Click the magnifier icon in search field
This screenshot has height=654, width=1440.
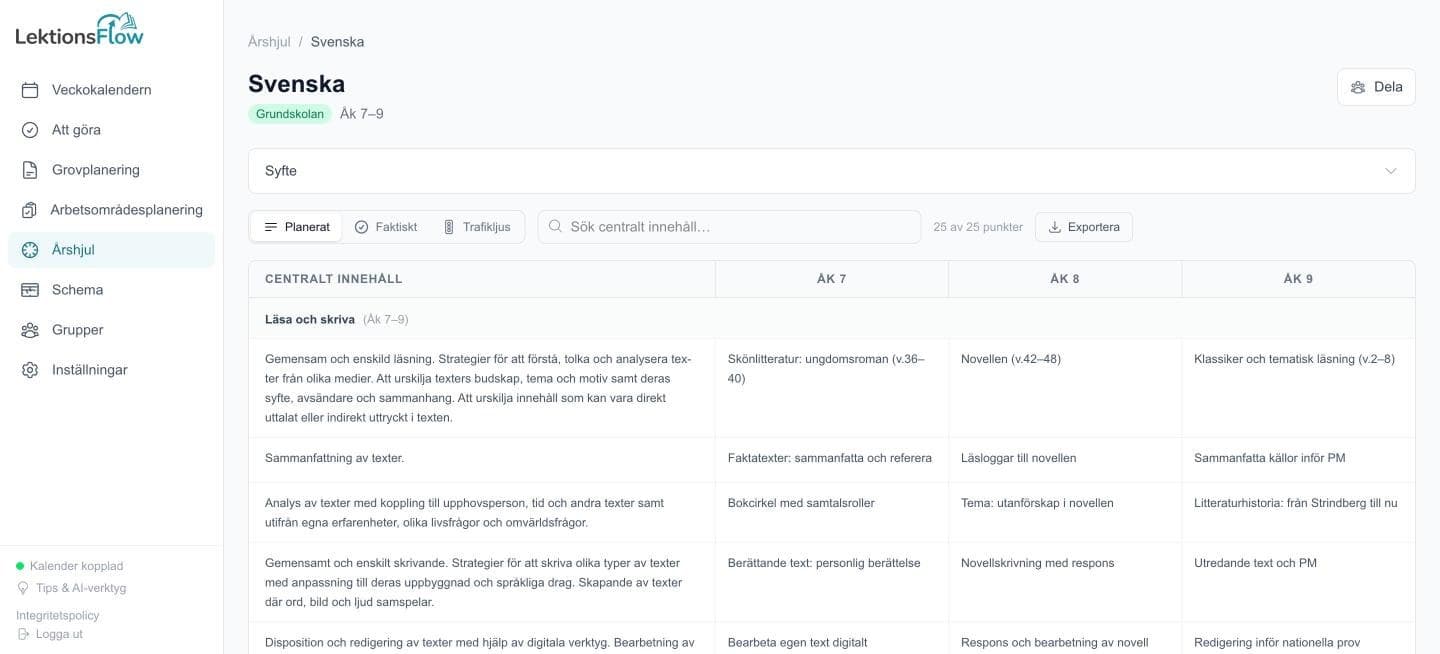tap(556, 227)
